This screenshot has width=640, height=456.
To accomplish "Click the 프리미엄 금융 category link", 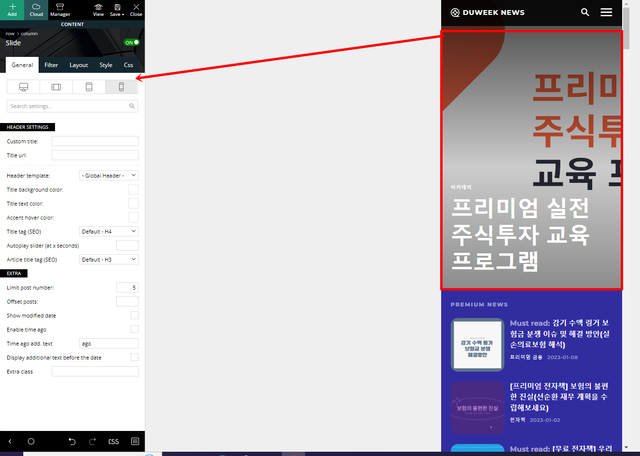I will coord(526,357).
